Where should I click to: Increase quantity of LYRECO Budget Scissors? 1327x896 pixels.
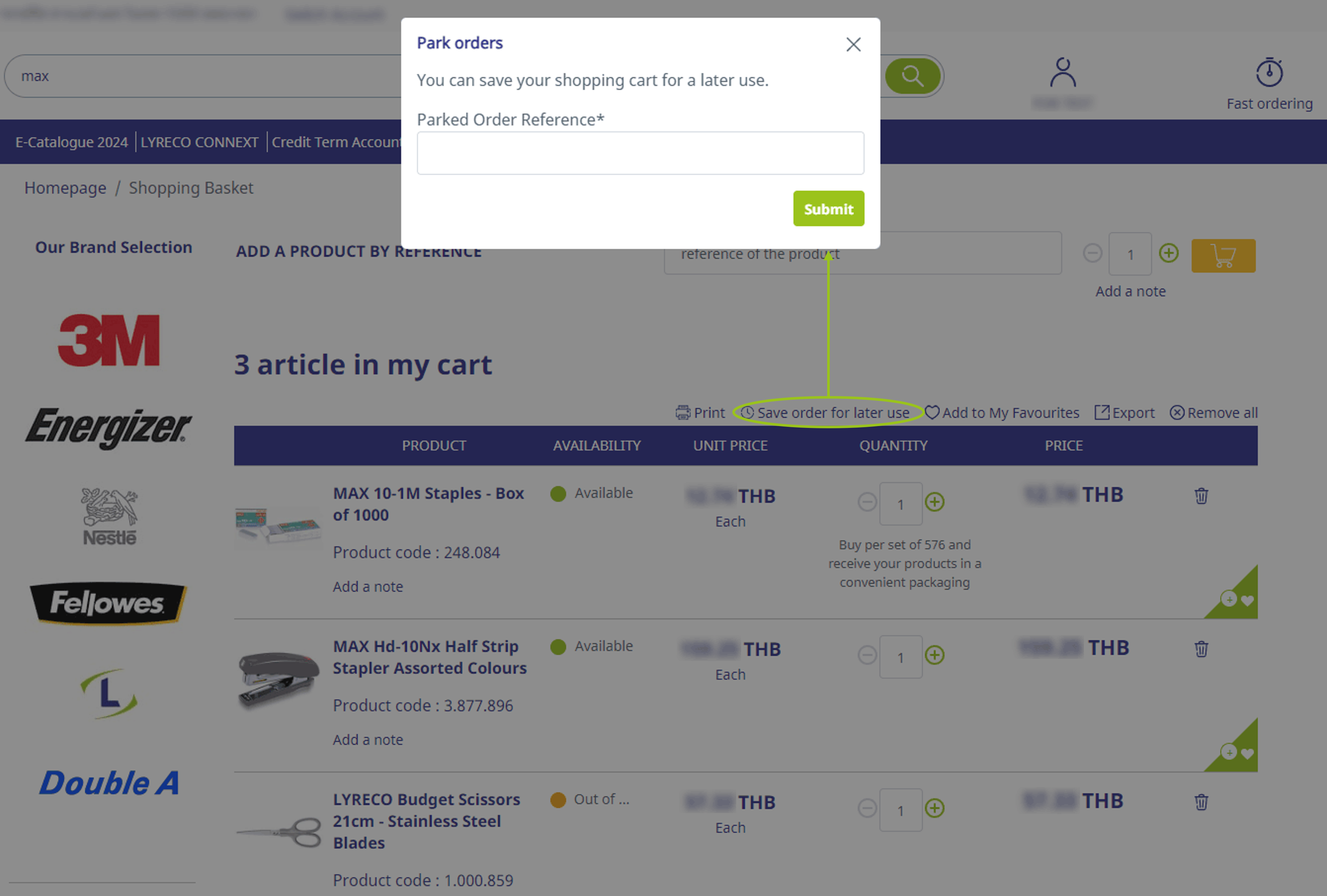[x=934, y=808]
